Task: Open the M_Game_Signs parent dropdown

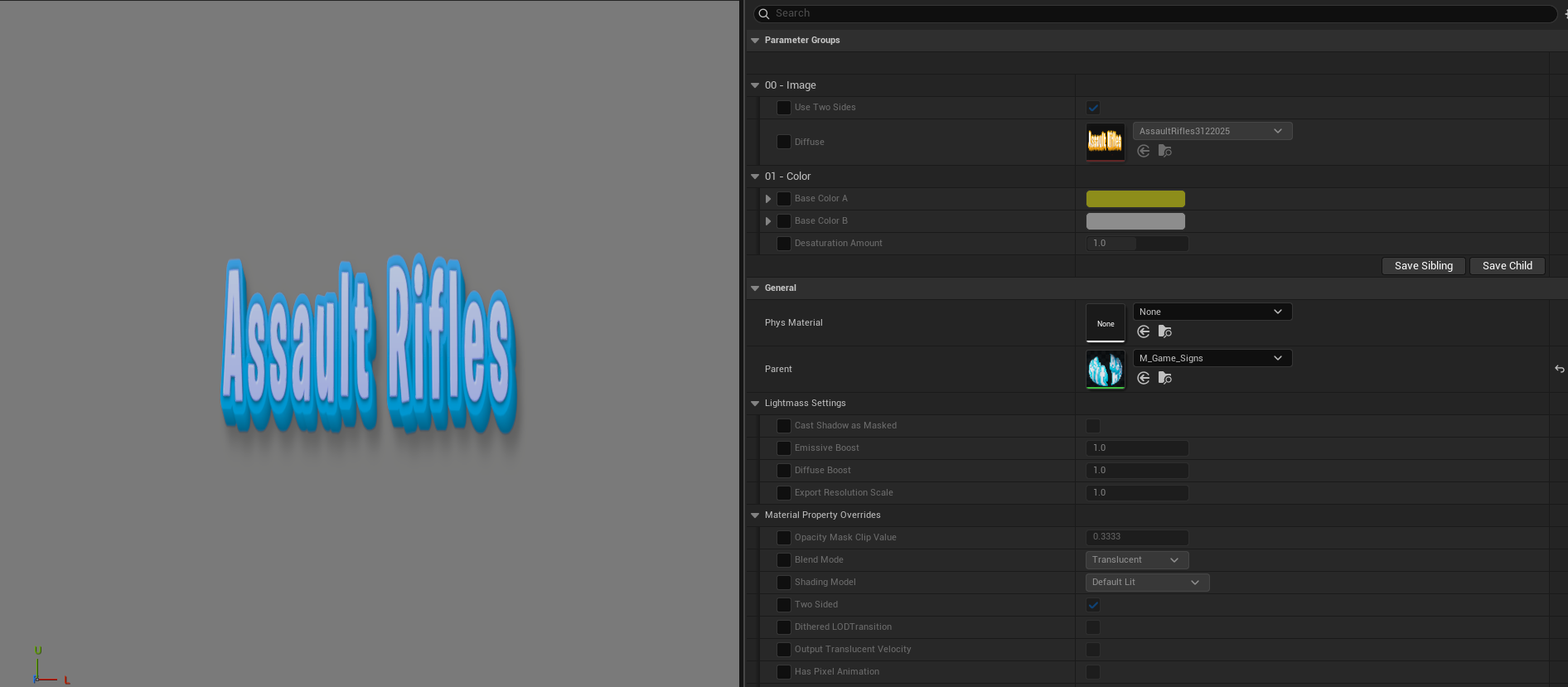Action: pos(1212,358)
